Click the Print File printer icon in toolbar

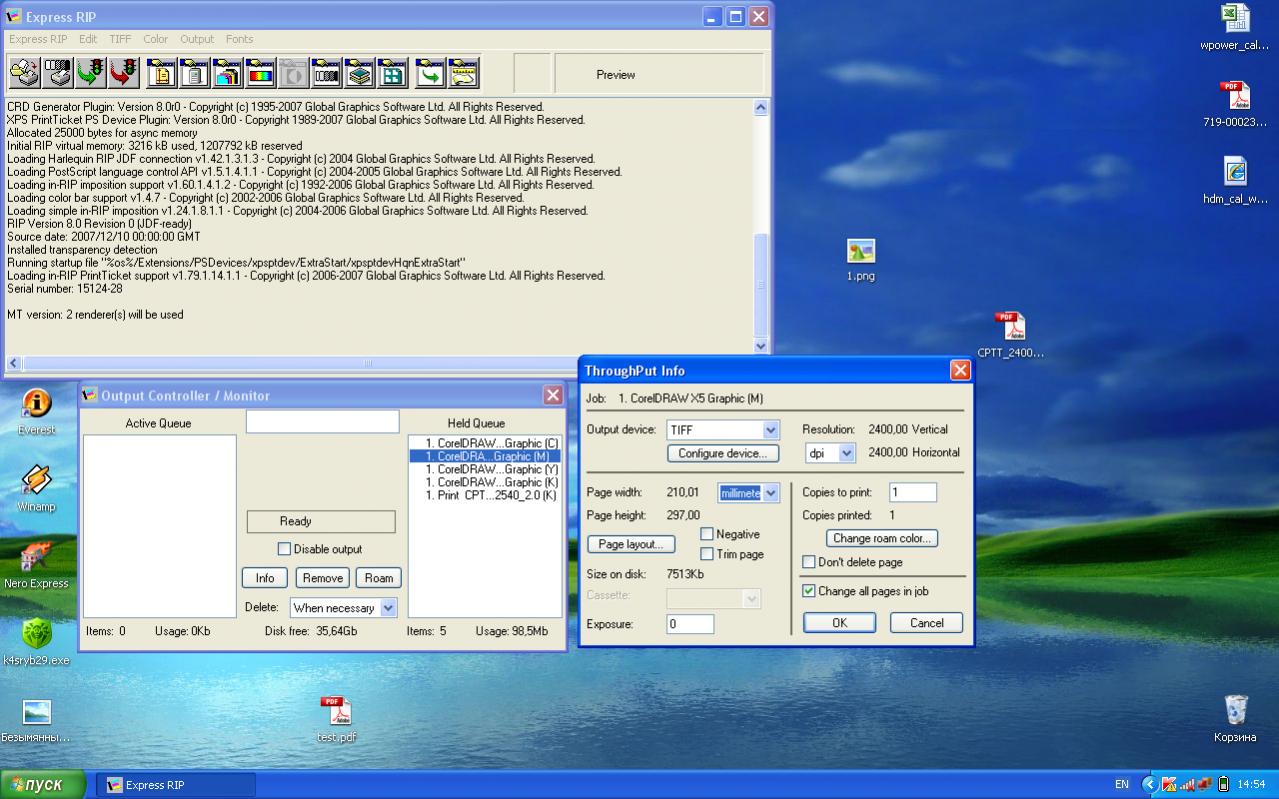pos(24,73)
